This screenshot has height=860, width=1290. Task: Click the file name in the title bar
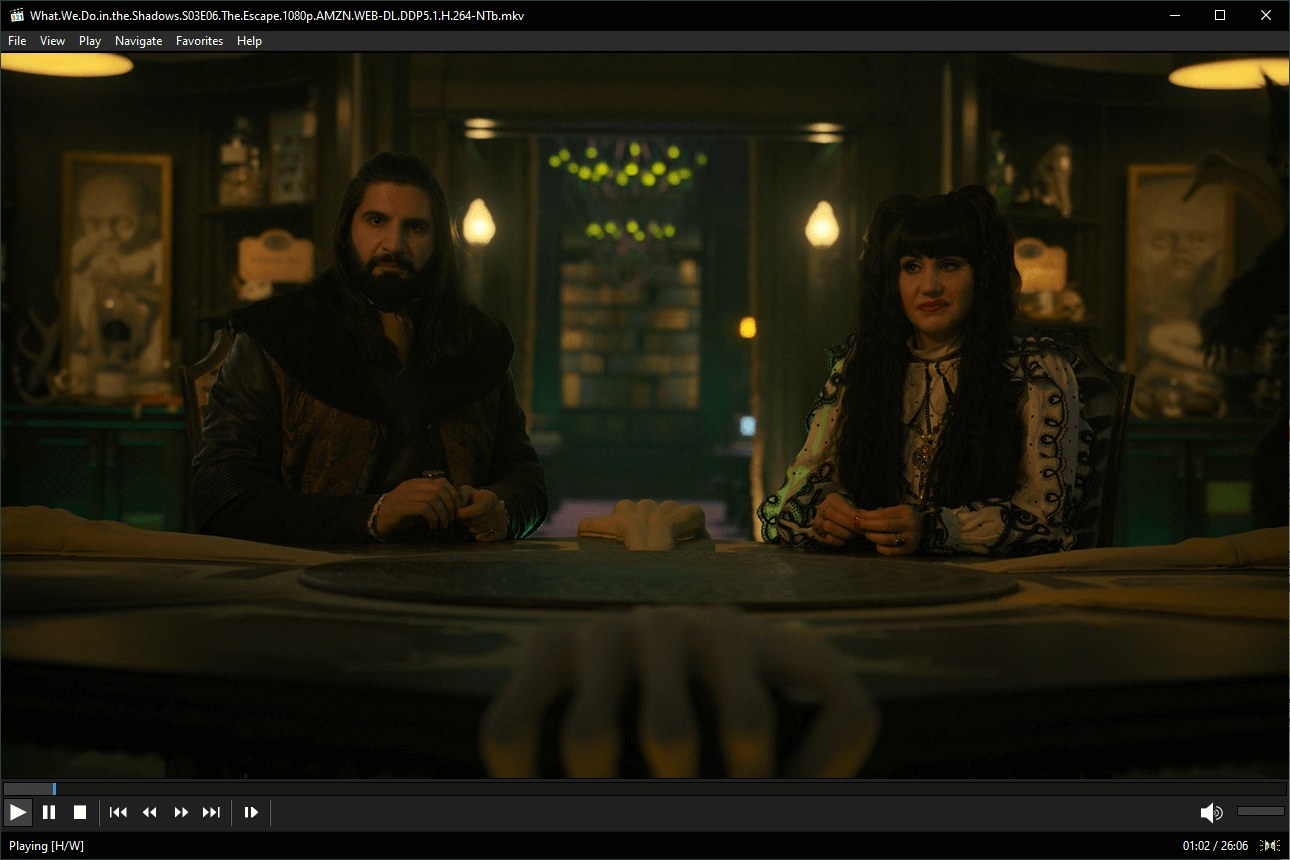[x=277, y=16]
